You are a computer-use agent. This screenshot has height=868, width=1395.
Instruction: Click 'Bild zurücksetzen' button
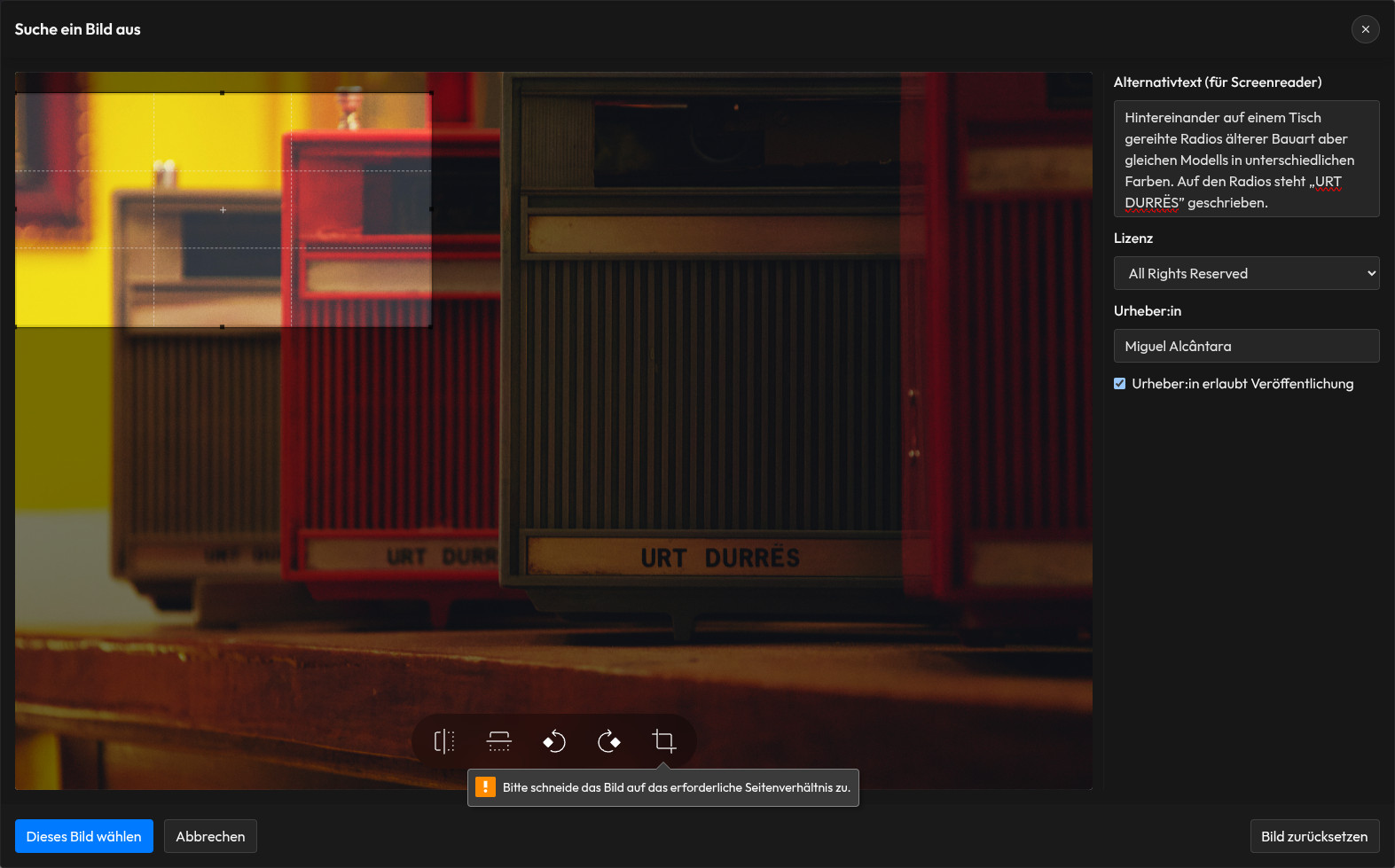1314,836
